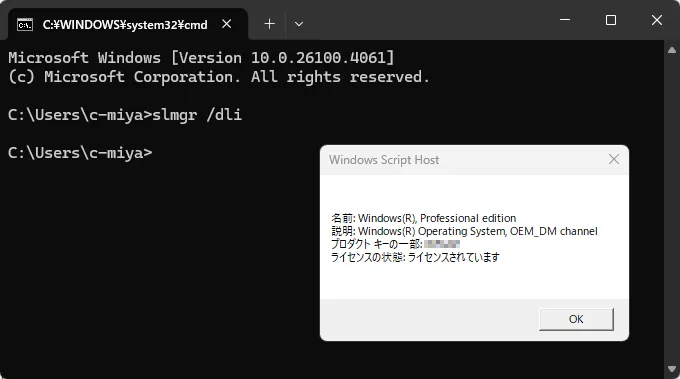Minimize the terminal window
Image resolution: width=680 pixels, height=379 pixels.
(x=565, y=20)
